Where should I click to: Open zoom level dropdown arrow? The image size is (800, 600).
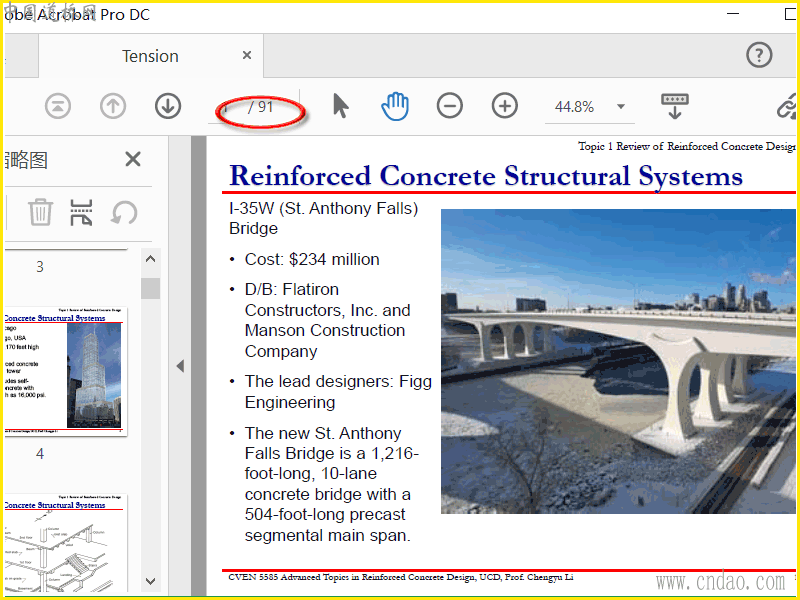coord(621,107)
